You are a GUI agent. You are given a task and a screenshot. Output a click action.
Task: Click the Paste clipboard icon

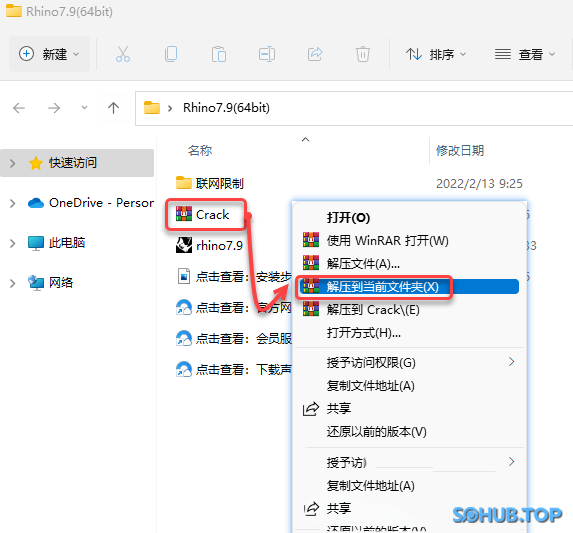pos(219,54)
